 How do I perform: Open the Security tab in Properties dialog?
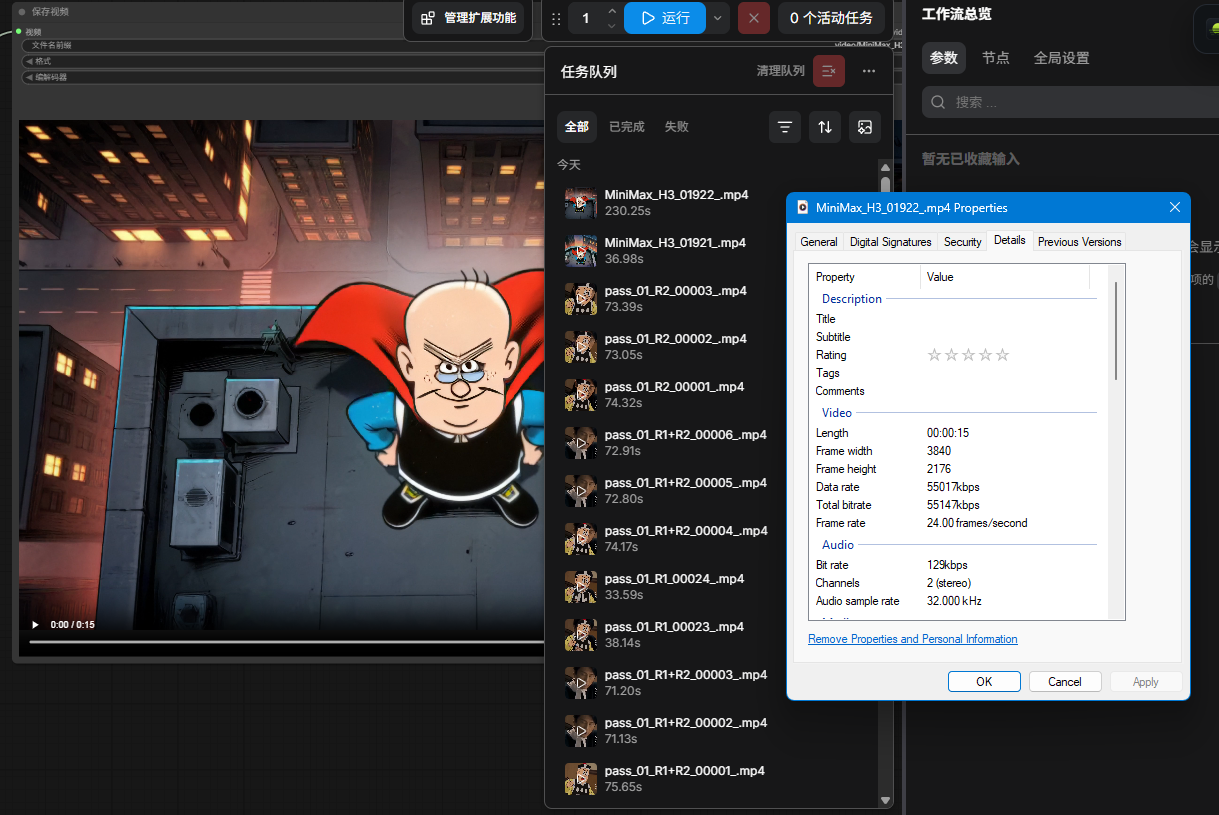coord(963,242)
